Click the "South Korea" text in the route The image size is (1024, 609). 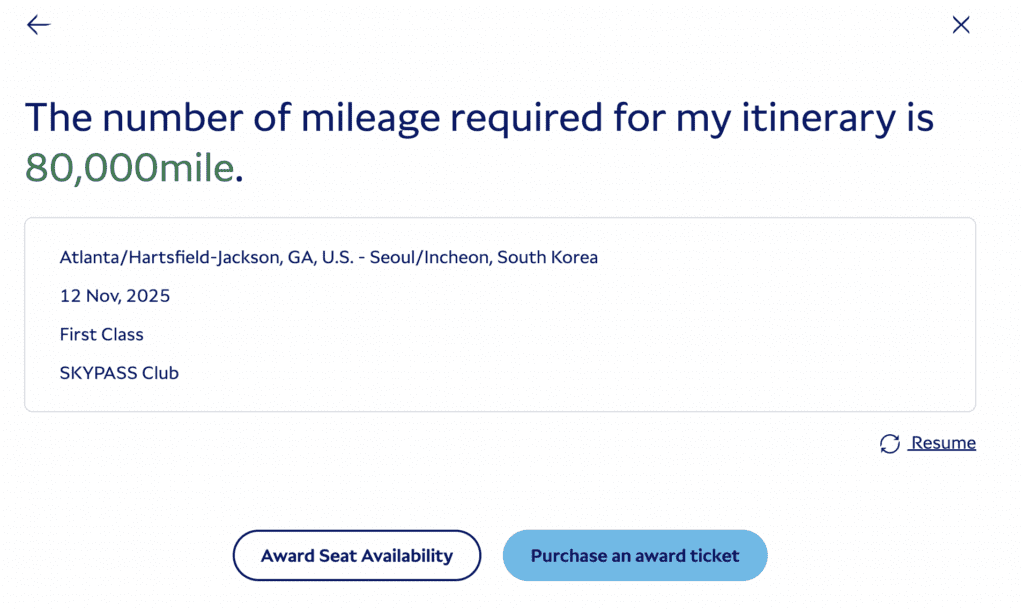coord(548,258)
